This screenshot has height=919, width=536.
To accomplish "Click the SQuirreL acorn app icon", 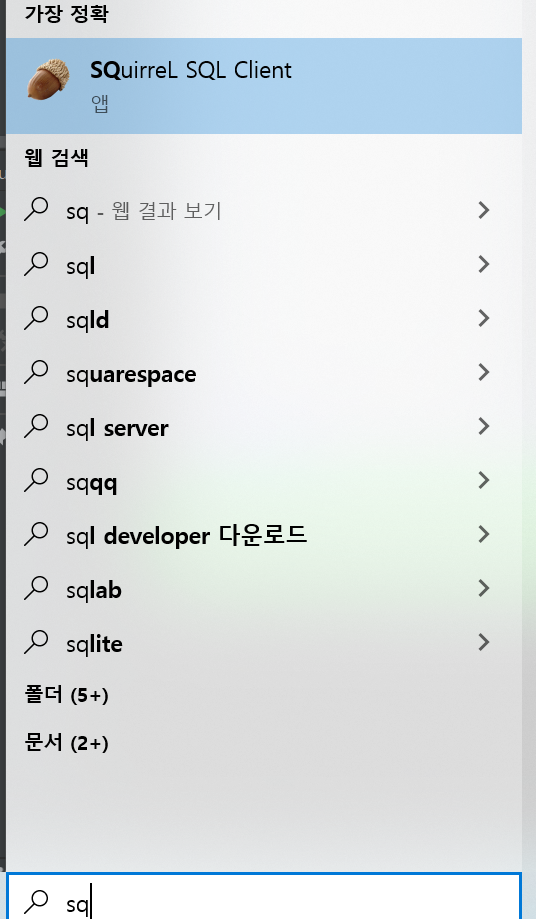I will click(48, 79).
